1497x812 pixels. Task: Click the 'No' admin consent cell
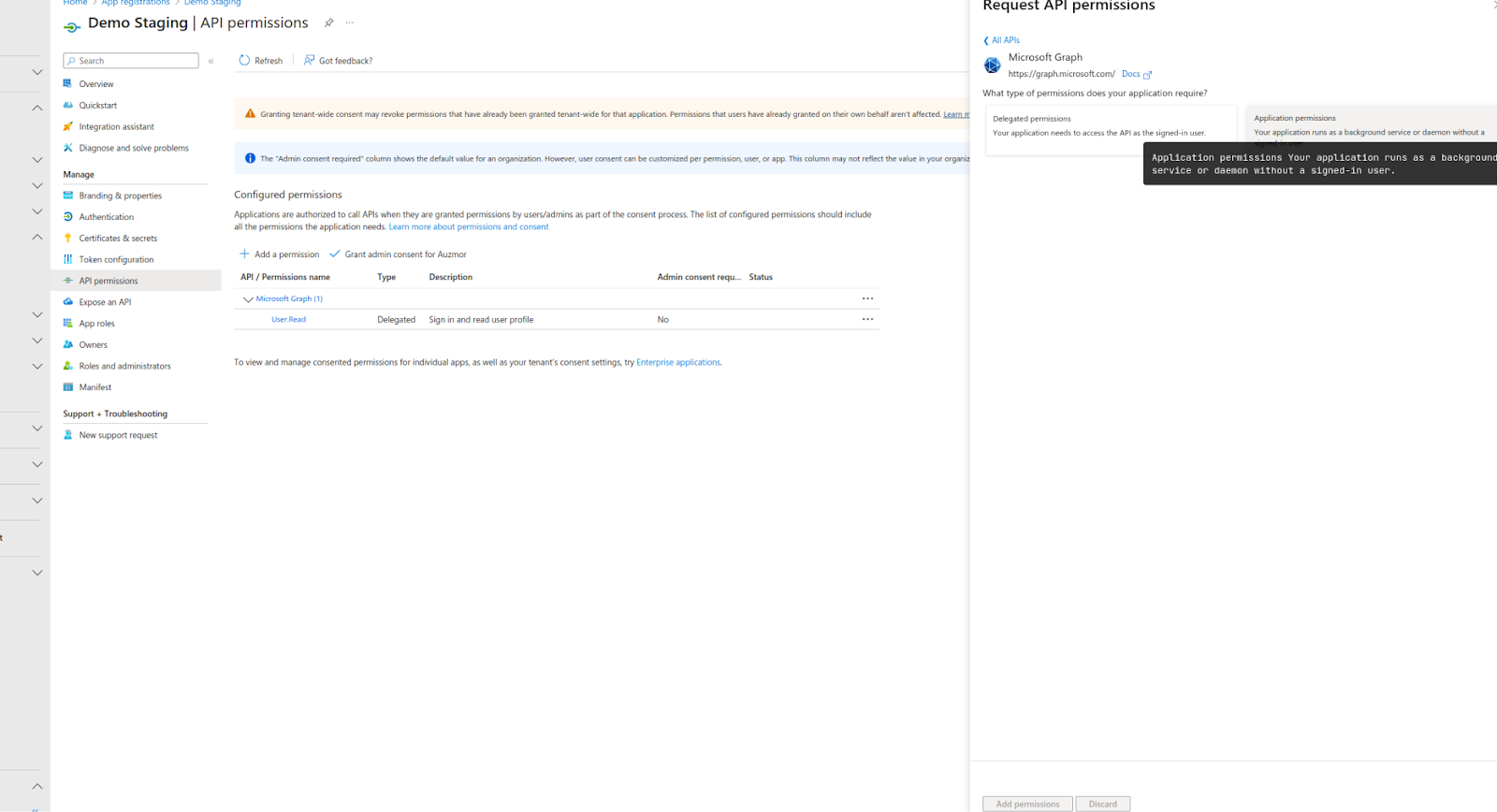[x=662, y=320]
